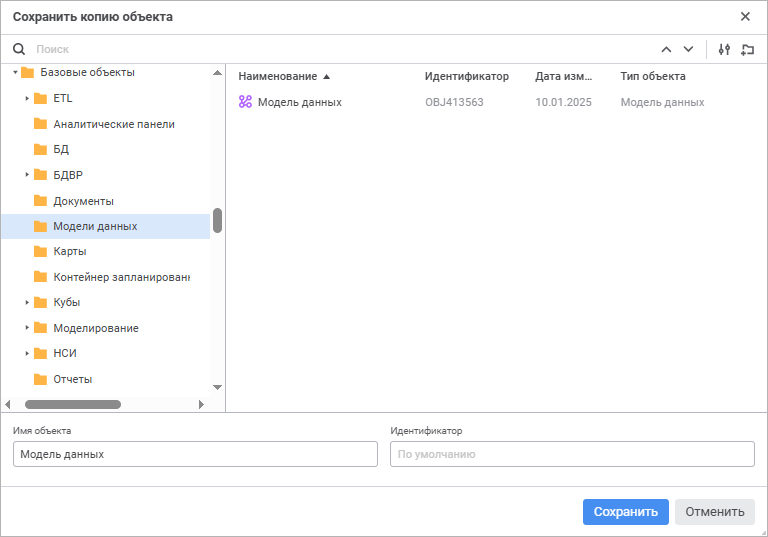Screen dimensions: 768x537
Task: Expand the ETL folder
Action: tap(28, 98)
